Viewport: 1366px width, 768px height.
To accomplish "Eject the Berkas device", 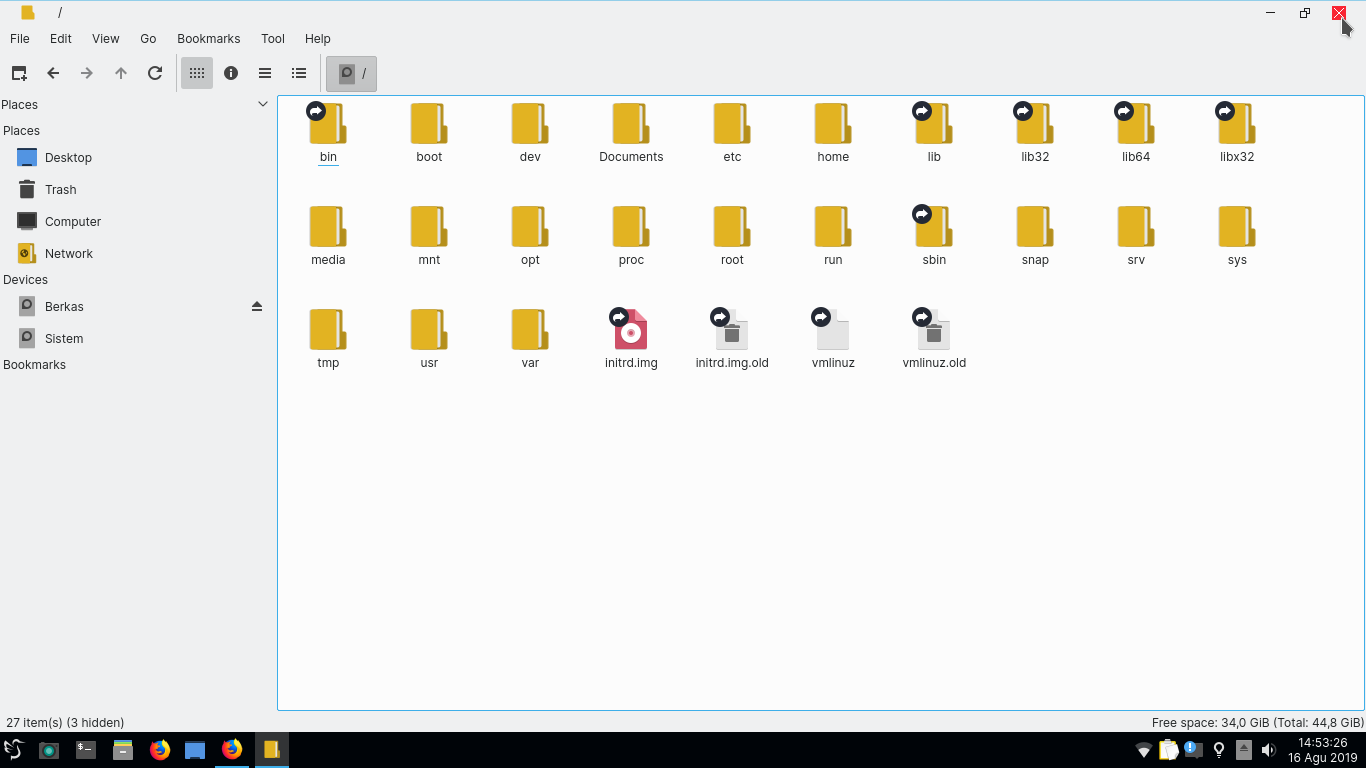I will point(257,307).
